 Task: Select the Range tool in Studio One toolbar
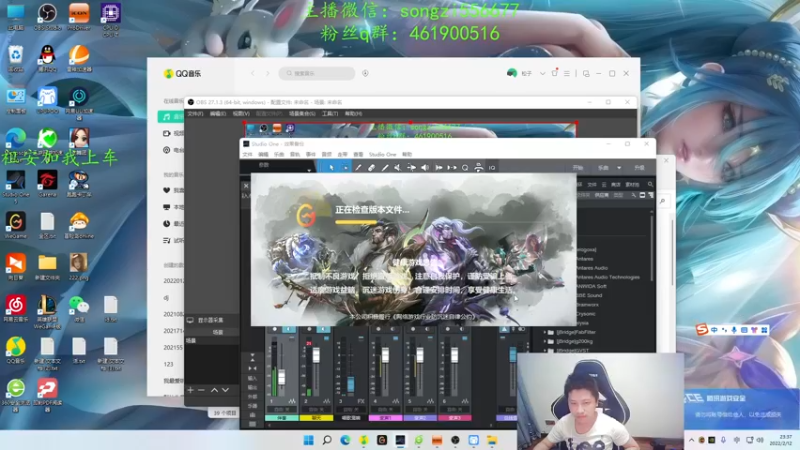pos(345,167)
